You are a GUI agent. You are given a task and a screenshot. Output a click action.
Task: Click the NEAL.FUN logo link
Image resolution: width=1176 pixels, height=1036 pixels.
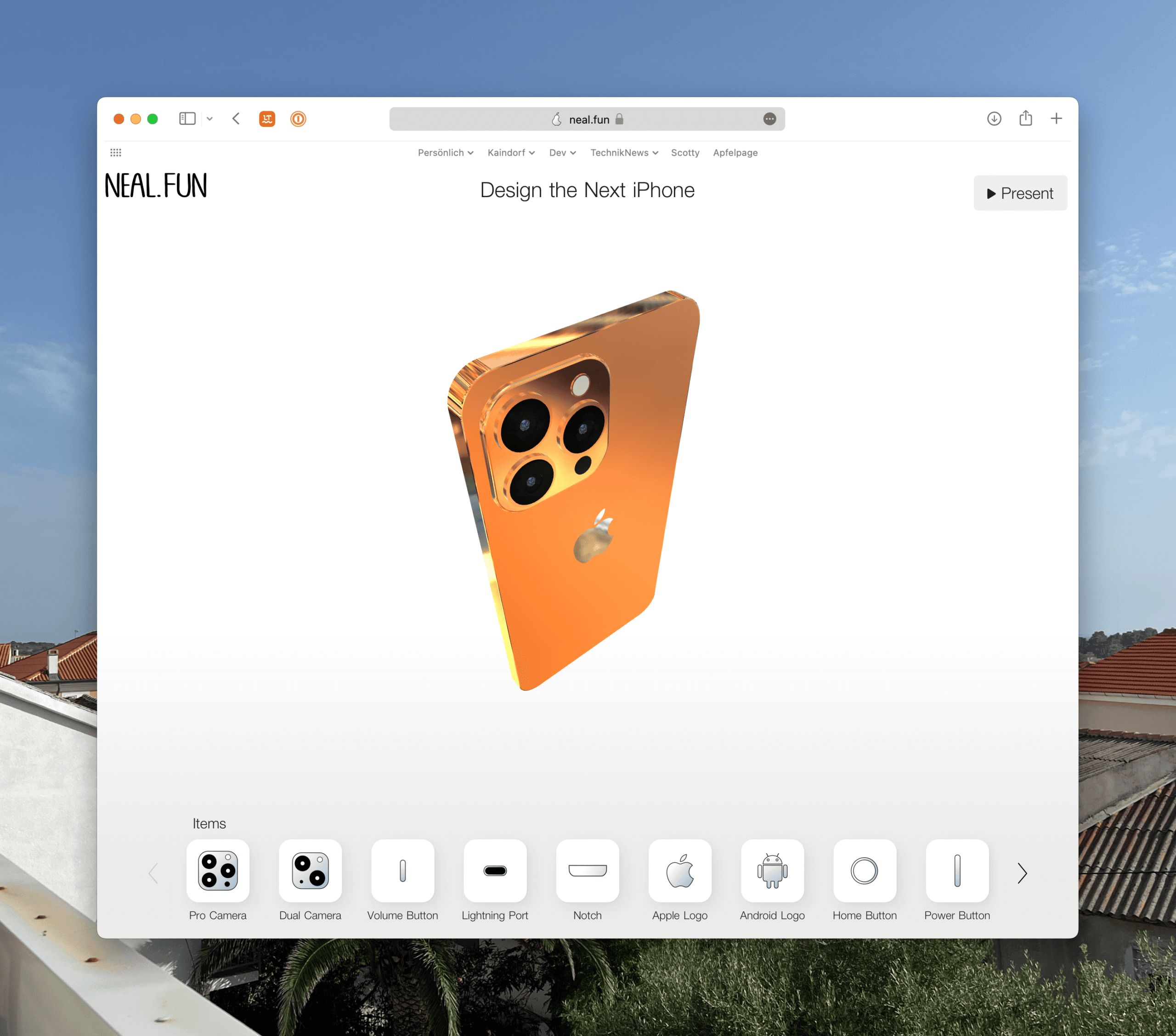point(154,185)
